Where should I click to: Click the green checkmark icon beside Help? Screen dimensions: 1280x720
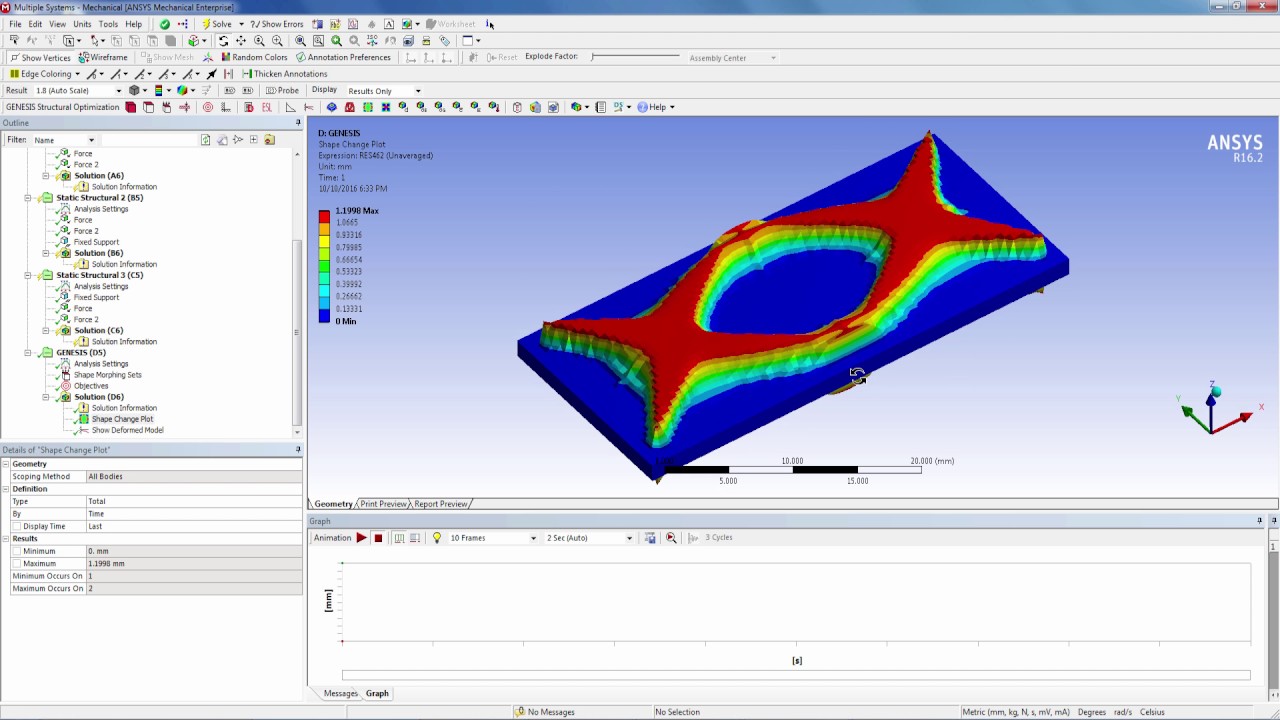click(164, 24)
